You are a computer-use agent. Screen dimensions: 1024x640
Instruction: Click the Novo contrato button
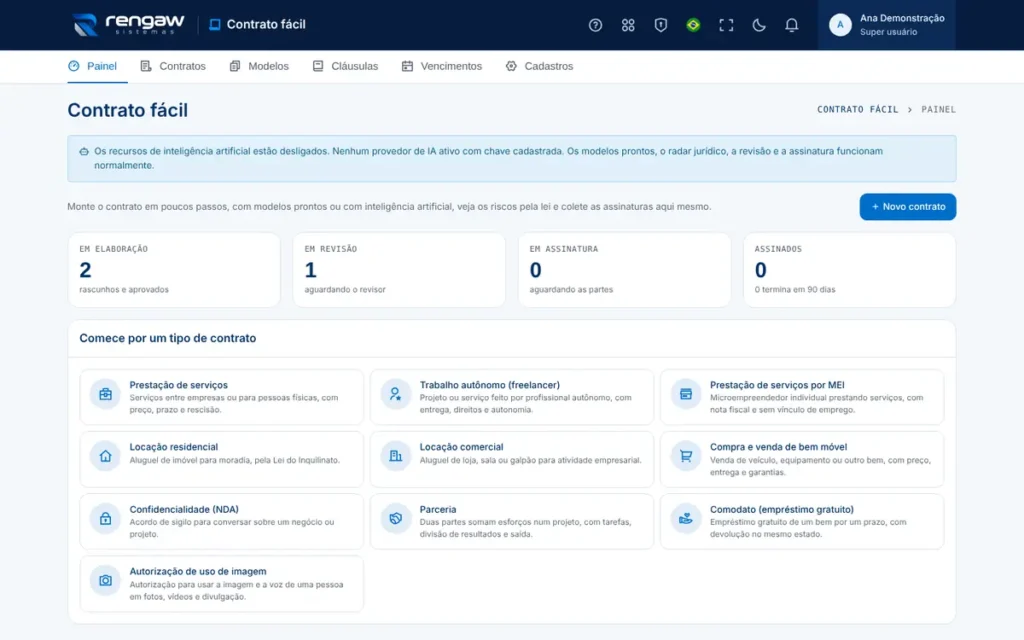[907, 206]
